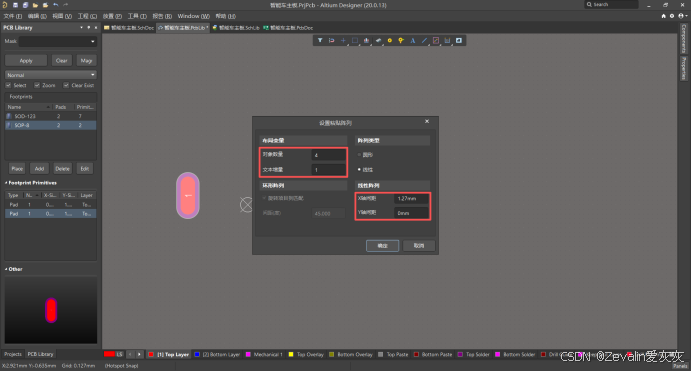Toggle the Clear Exist checkbox

pyautogui.click(x=66, y=85)
